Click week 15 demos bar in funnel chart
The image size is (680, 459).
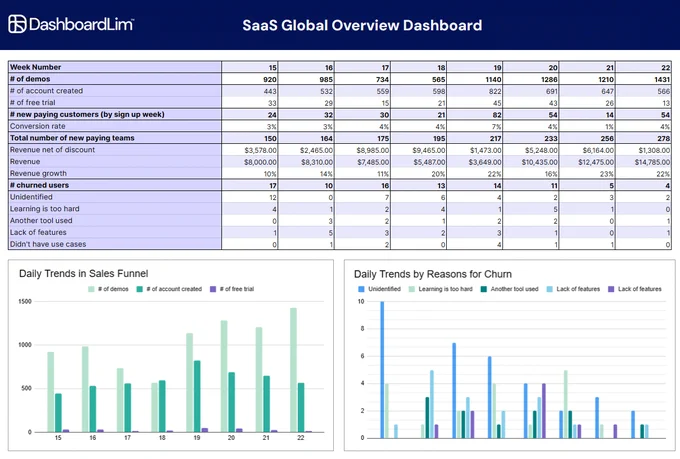point(51,392)
